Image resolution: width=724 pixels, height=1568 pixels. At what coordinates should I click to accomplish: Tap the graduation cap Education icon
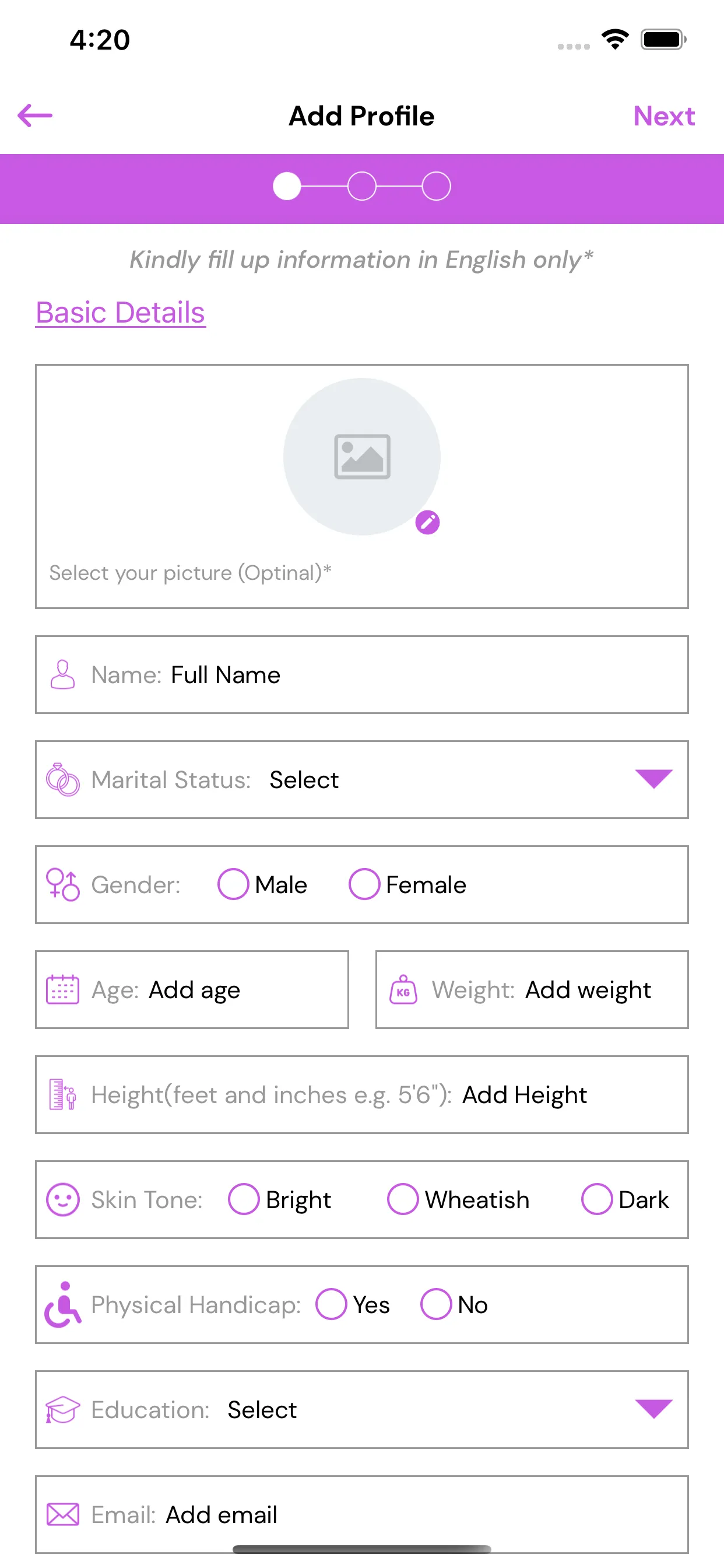coord(63,1410)
